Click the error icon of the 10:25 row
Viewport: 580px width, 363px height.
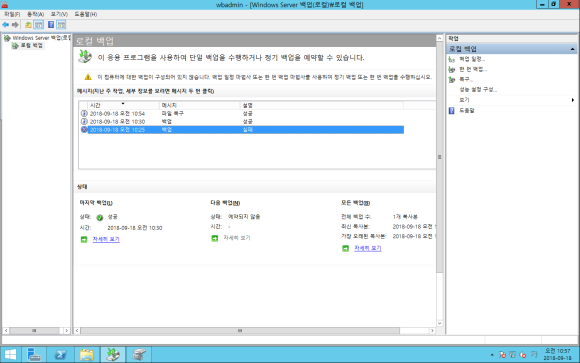pos(84,130)
